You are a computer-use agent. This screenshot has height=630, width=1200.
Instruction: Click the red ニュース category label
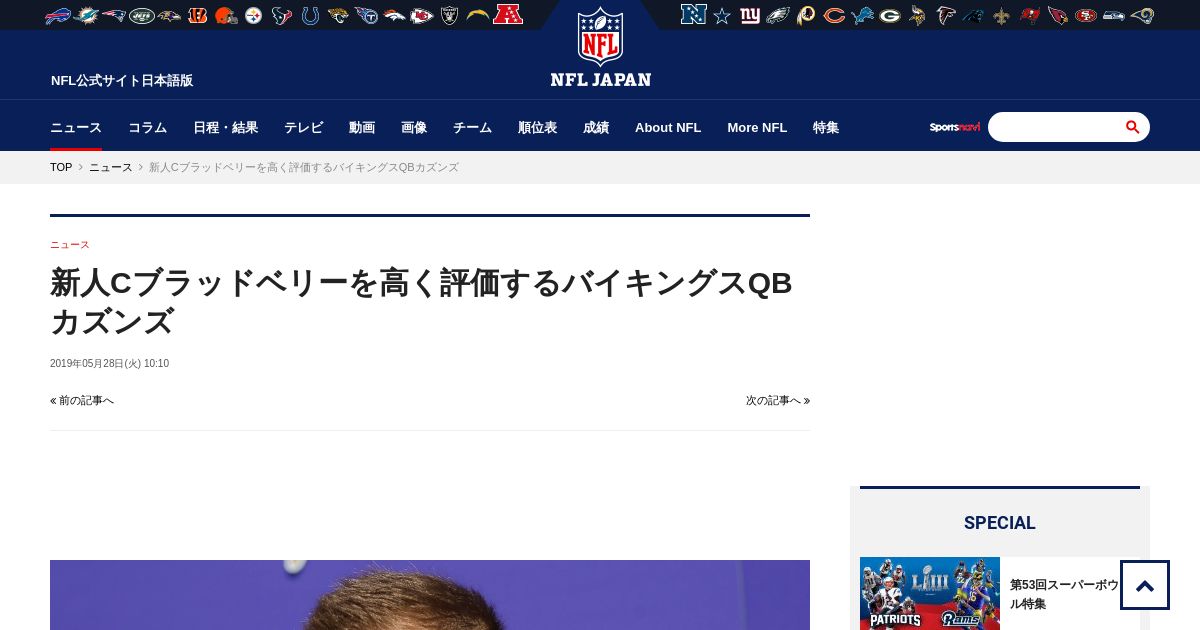(x=70, y=244)
